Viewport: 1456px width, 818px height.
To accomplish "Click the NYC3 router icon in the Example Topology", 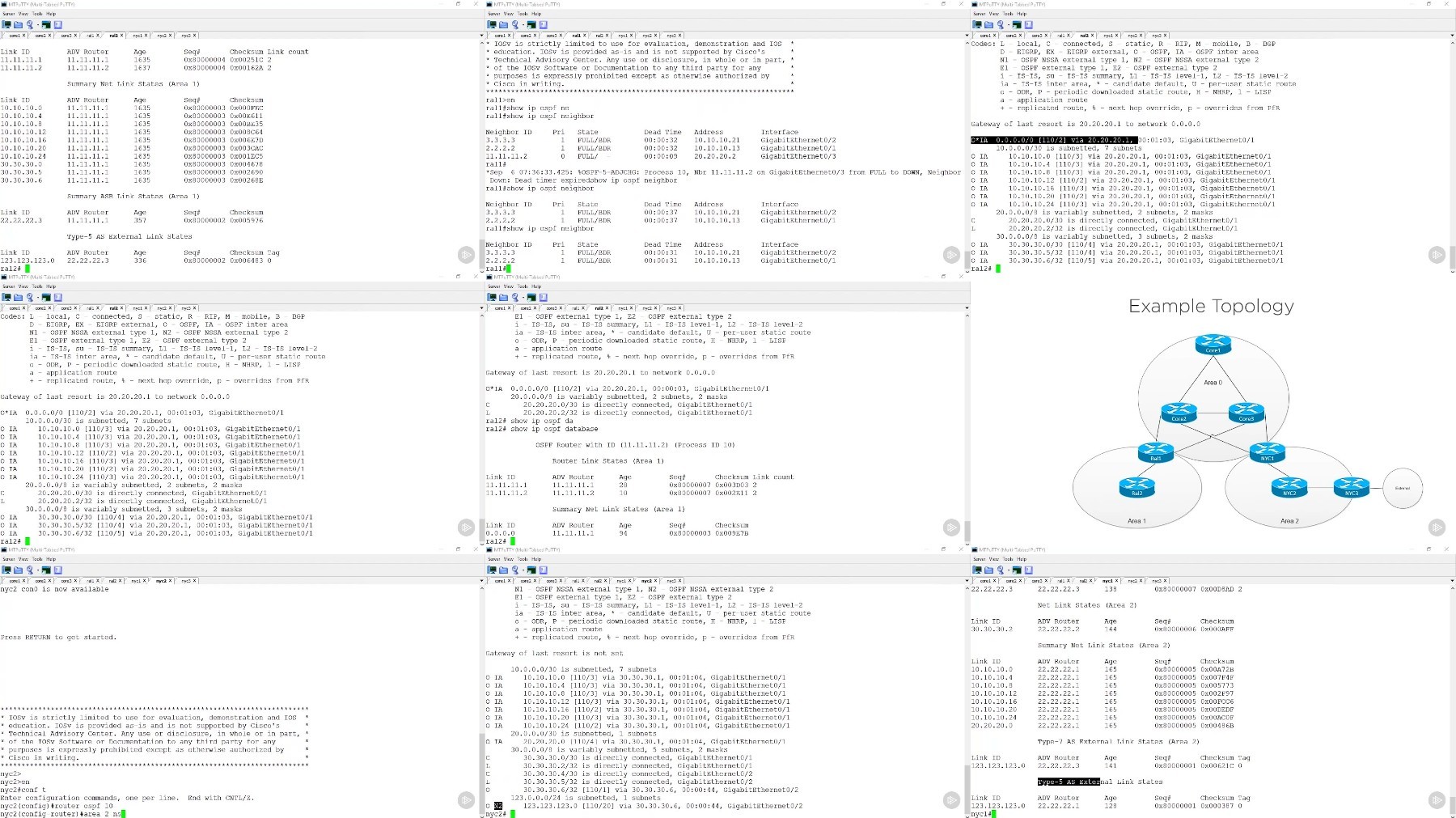I will point(1352,487).
